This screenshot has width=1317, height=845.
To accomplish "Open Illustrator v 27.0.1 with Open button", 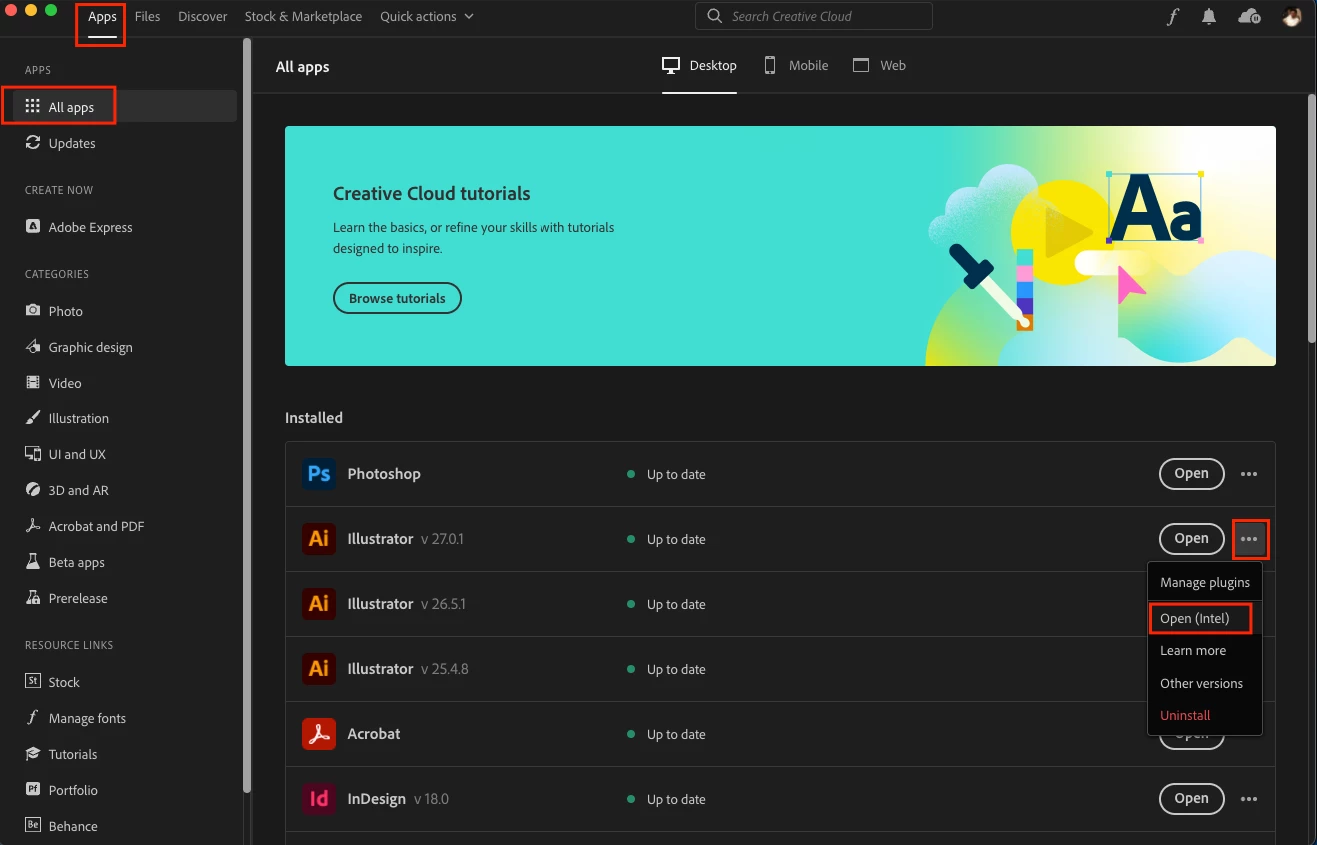I will click(x=1191, y=539).
